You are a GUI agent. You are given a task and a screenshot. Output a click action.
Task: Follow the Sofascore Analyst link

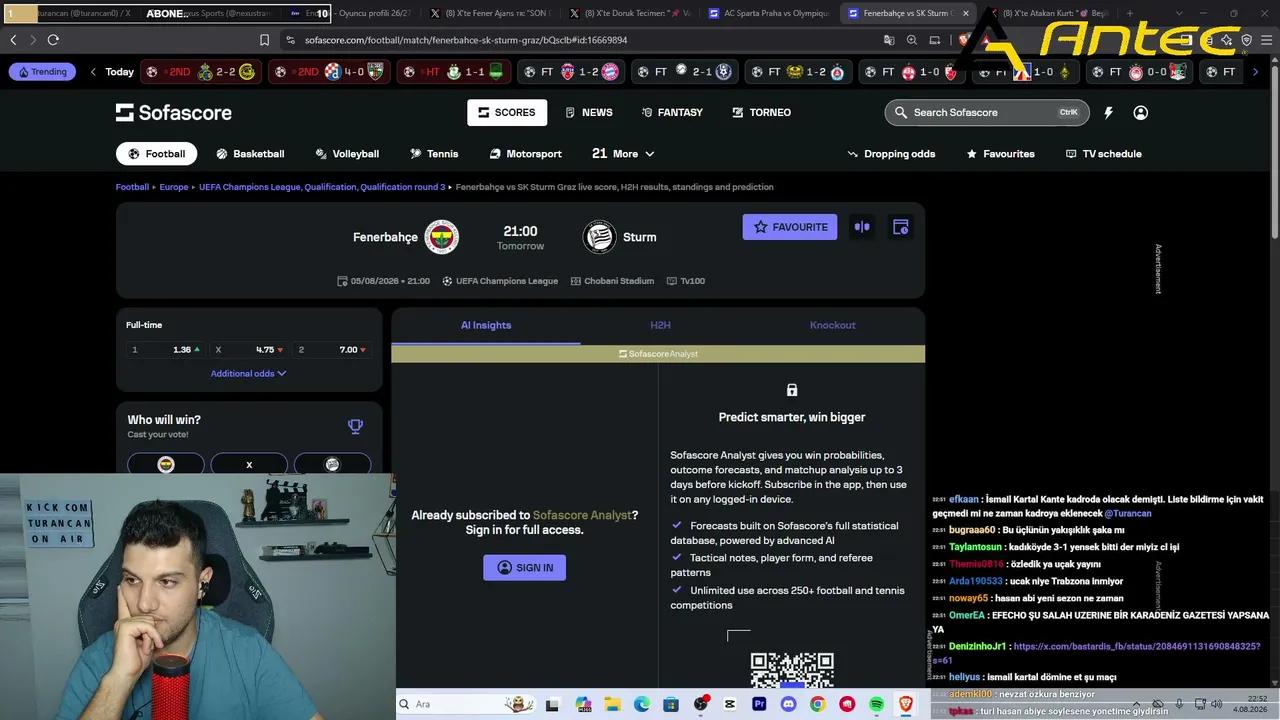[x=582, y=515]
